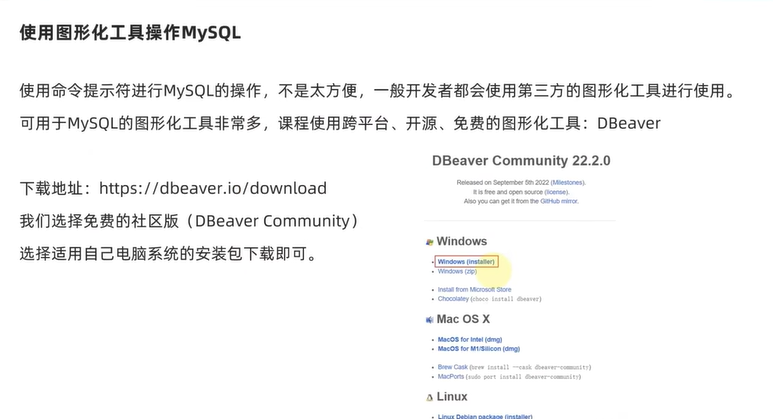Open the Brew Cask link
The width and height of the screenshot is (773, 419).
[453, 367]
